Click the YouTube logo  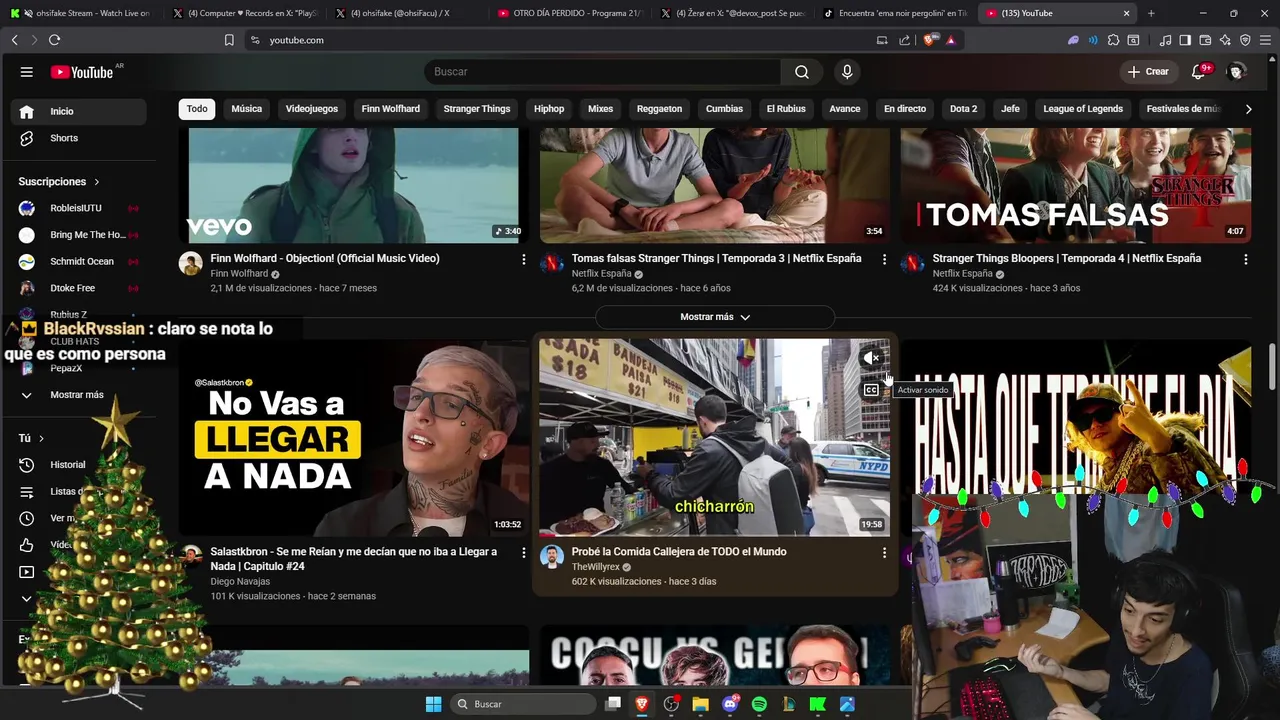click(82, 72)
